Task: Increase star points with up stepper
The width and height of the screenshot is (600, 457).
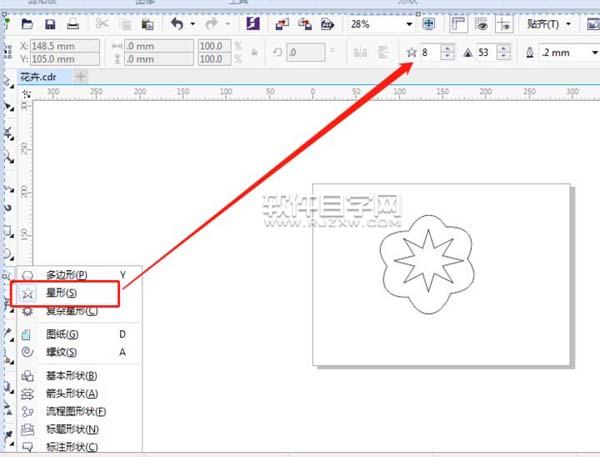Action: tap(447, 48)
